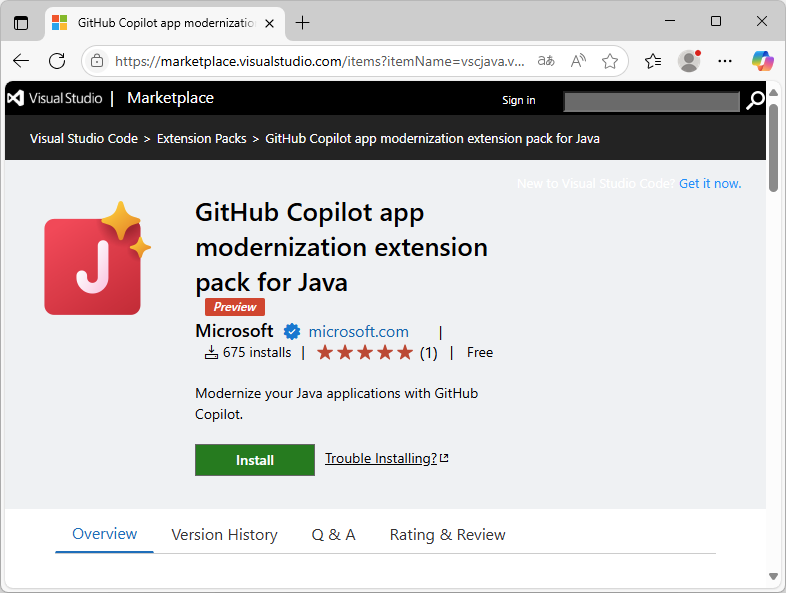This screenshot has height=593, width=786.
Task: Click the vertical scrollbar thumb
Action: [773, 148]
